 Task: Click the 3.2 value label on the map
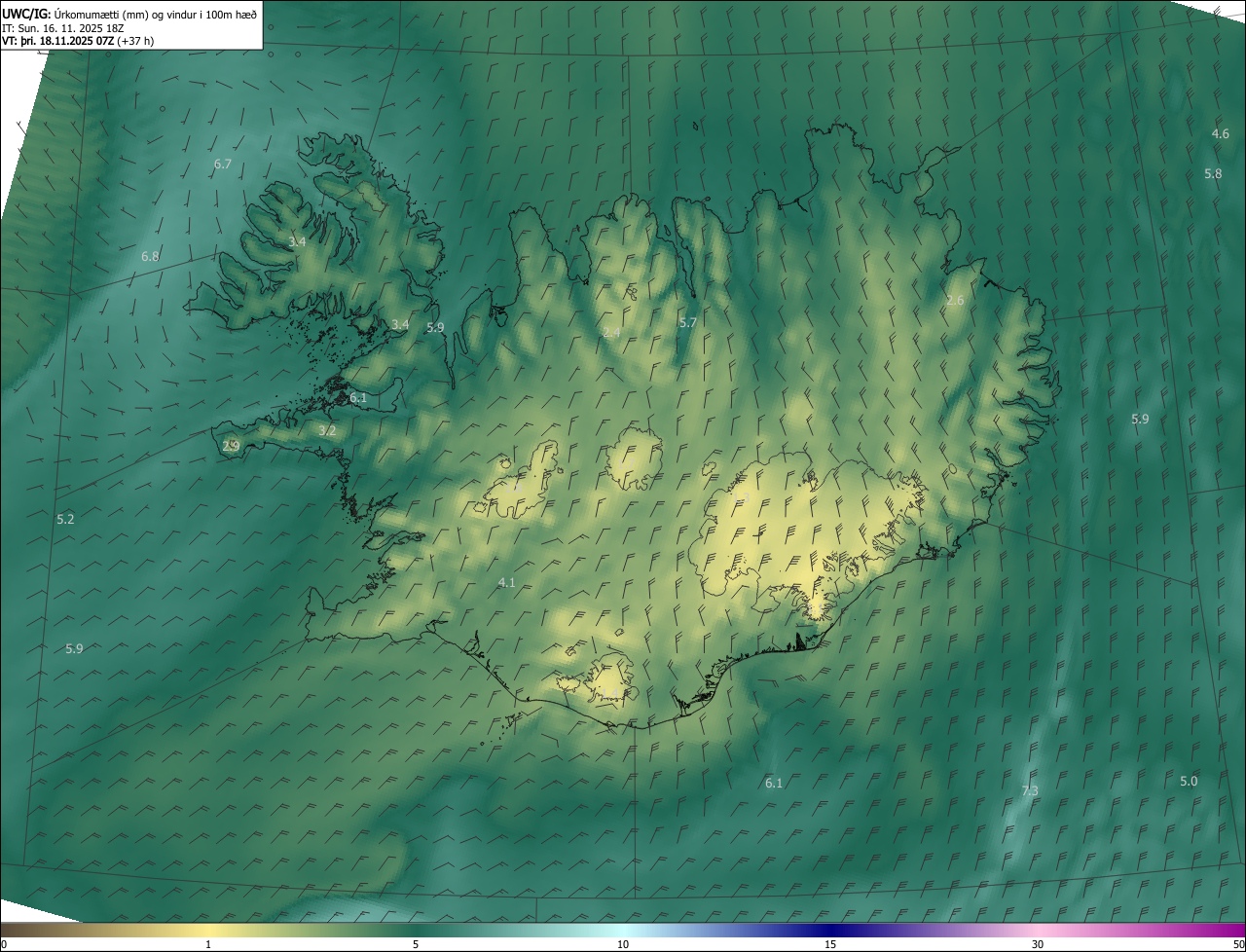(327, 430)
